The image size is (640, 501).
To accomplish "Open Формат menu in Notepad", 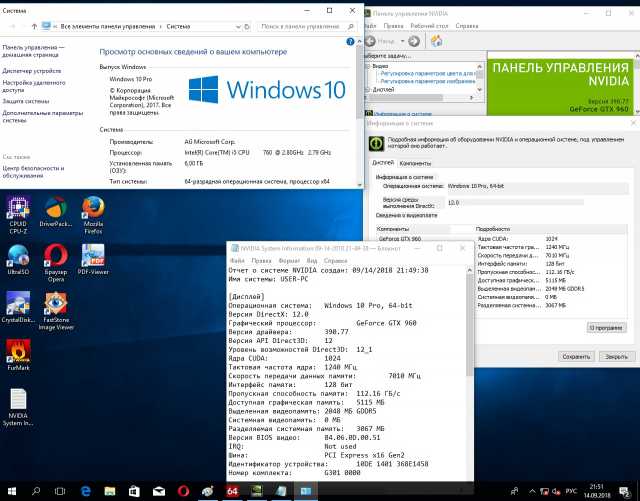I will click(289, 261).
